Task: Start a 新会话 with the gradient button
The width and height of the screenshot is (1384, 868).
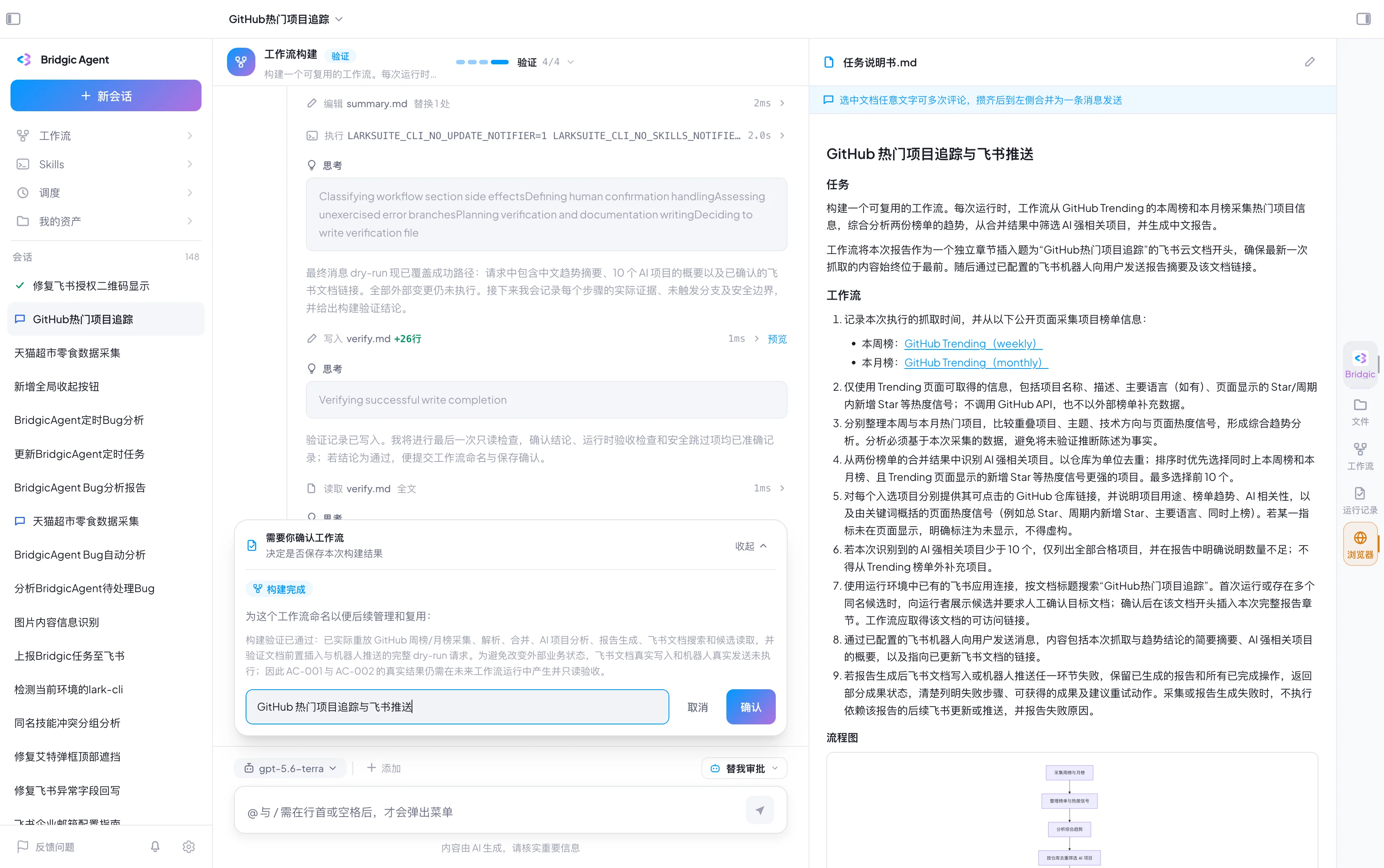Action: [106, 95]
